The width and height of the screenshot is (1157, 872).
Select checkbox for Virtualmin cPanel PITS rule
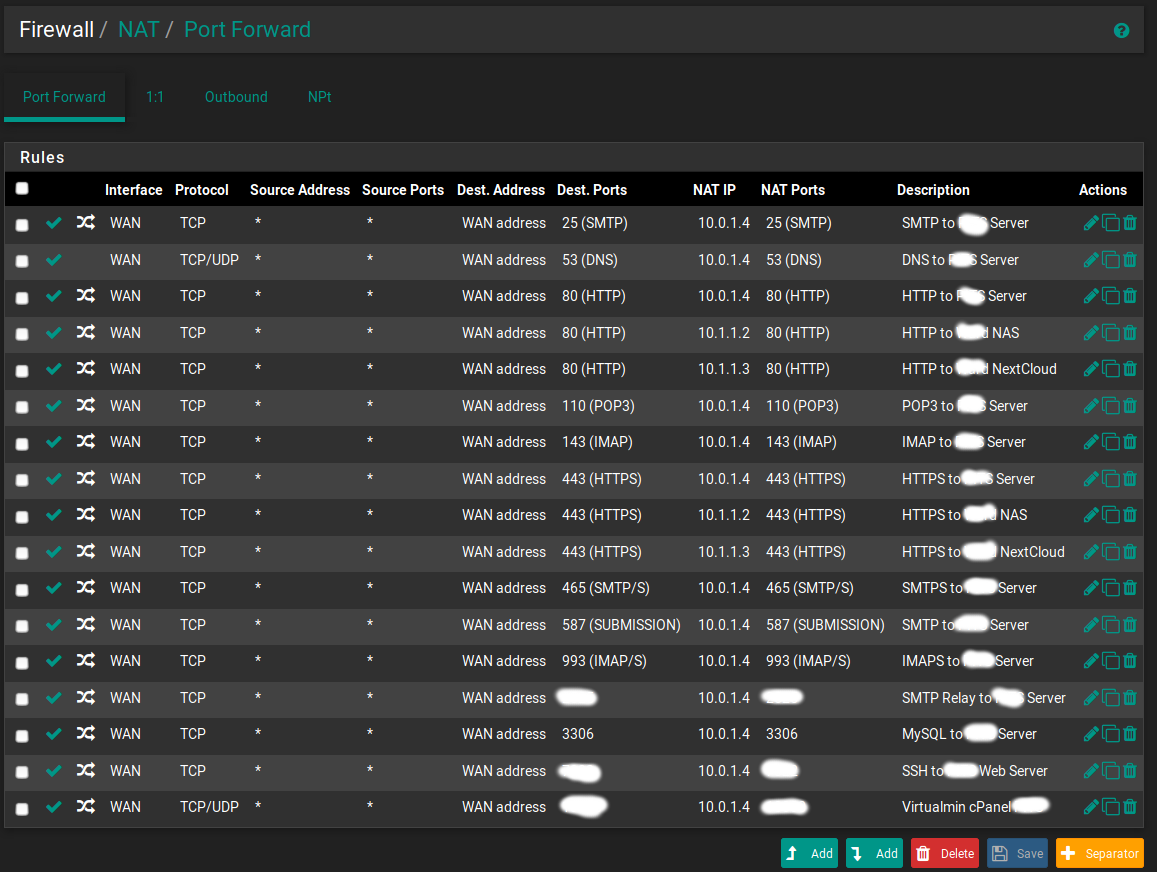22,809
